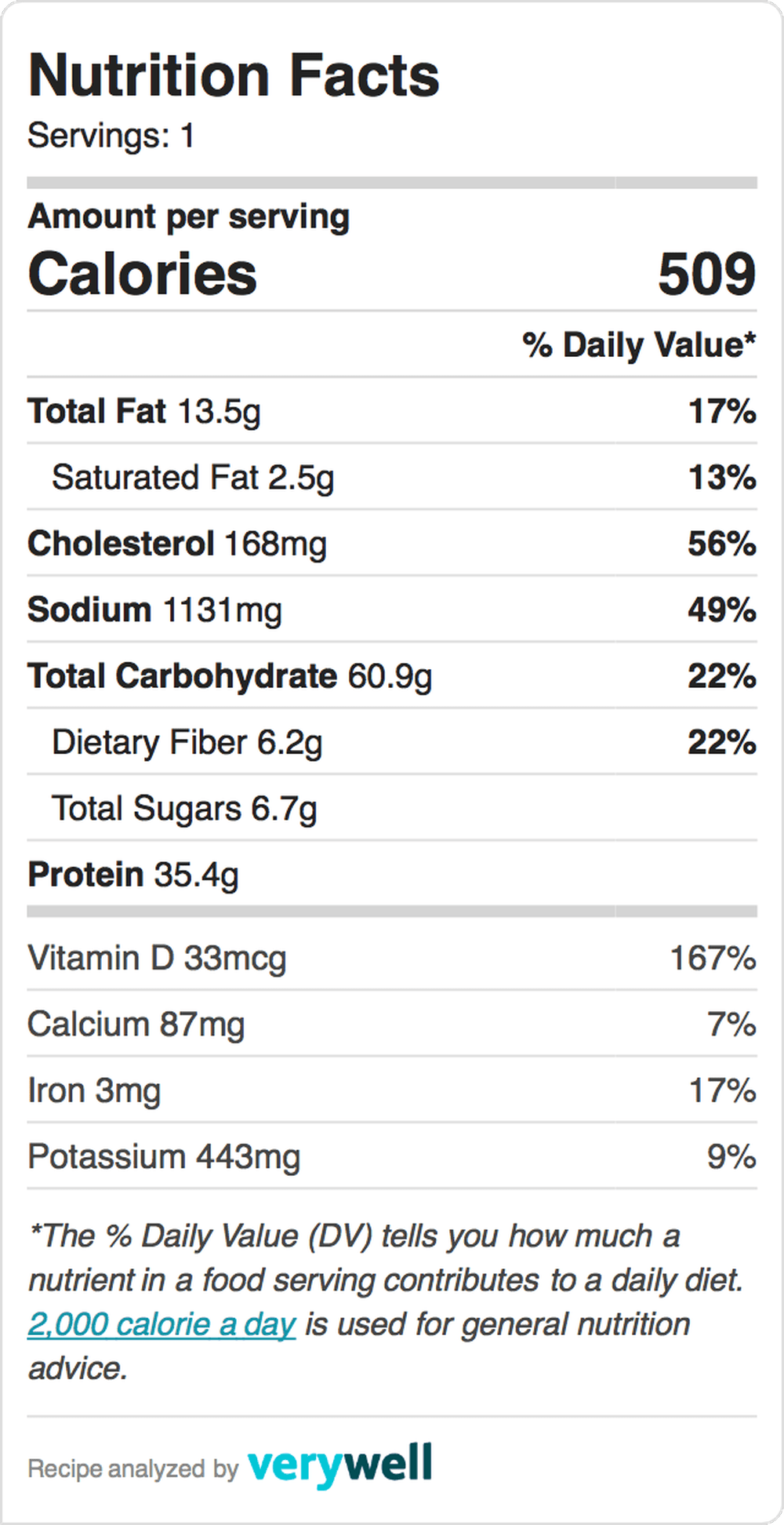The image size is (784, 1525).
Task: Open the '2,000 calorie a day' link
Action: [162, 1324]
